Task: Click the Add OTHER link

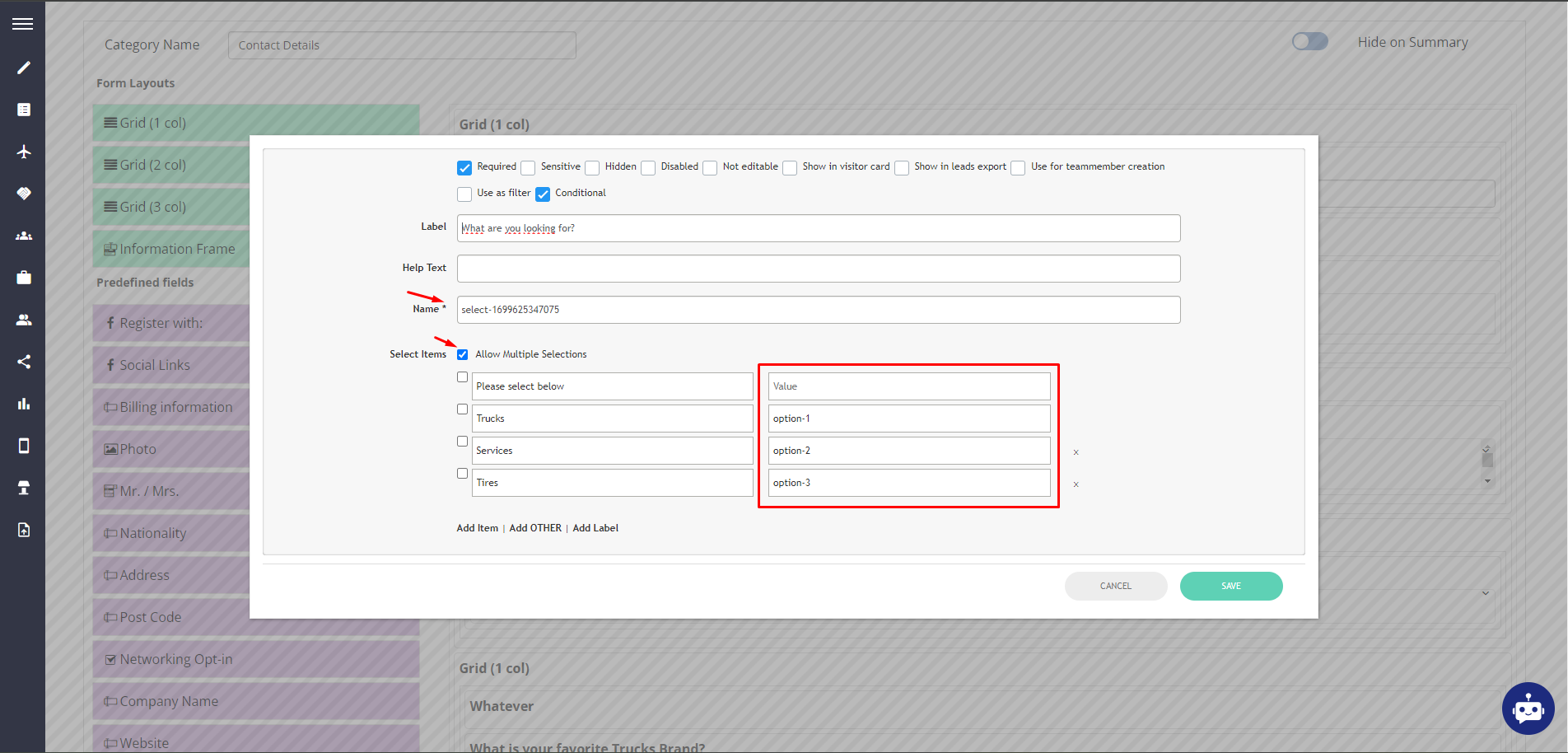Action: [534, 527]
